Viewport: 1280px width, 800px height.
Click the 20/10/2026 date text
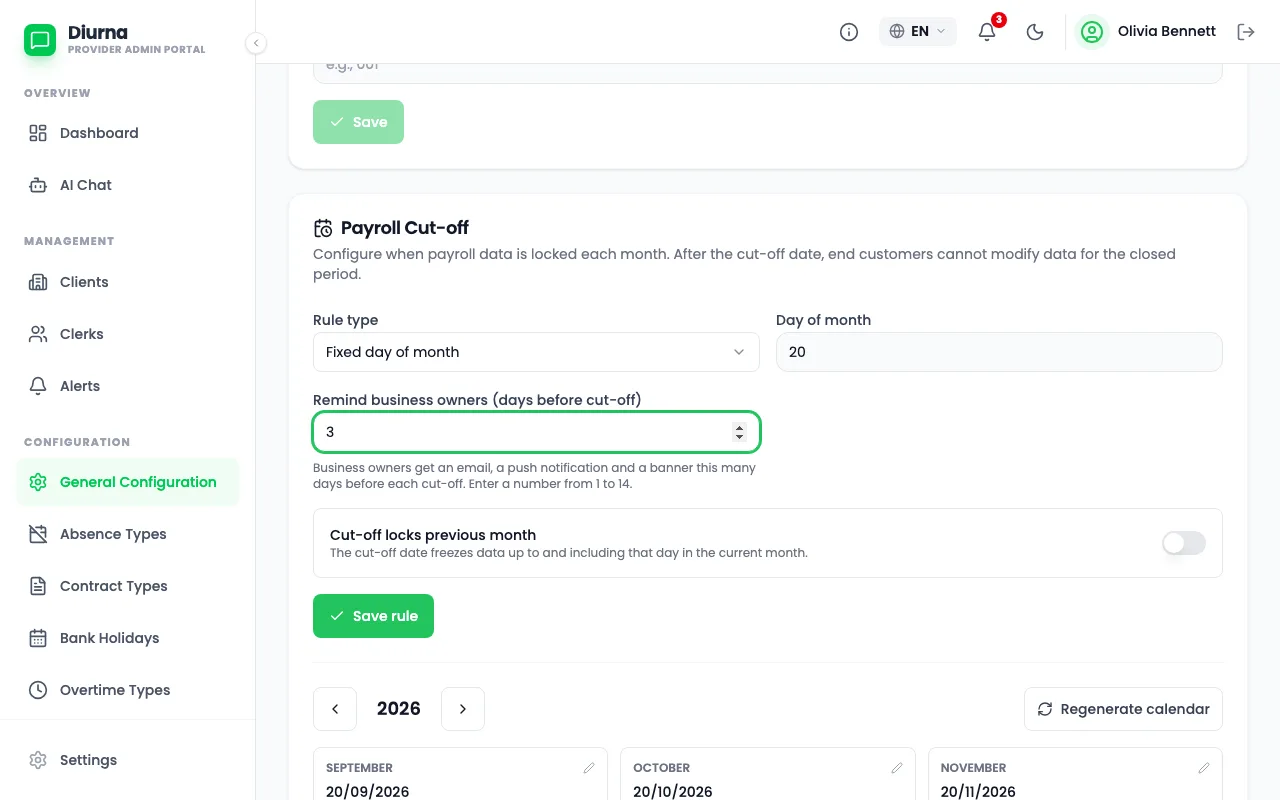point(673,792)
